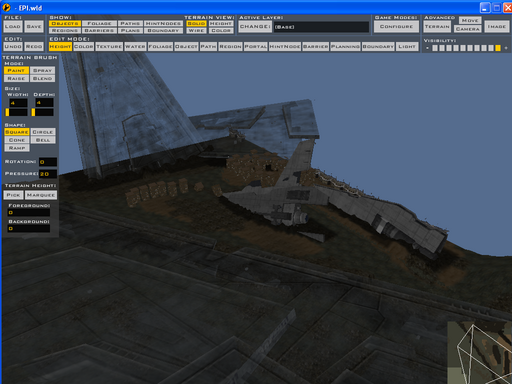Screen dimensions: 512x384
Task: Select Raise brush mode
Action: click(16, 79)
